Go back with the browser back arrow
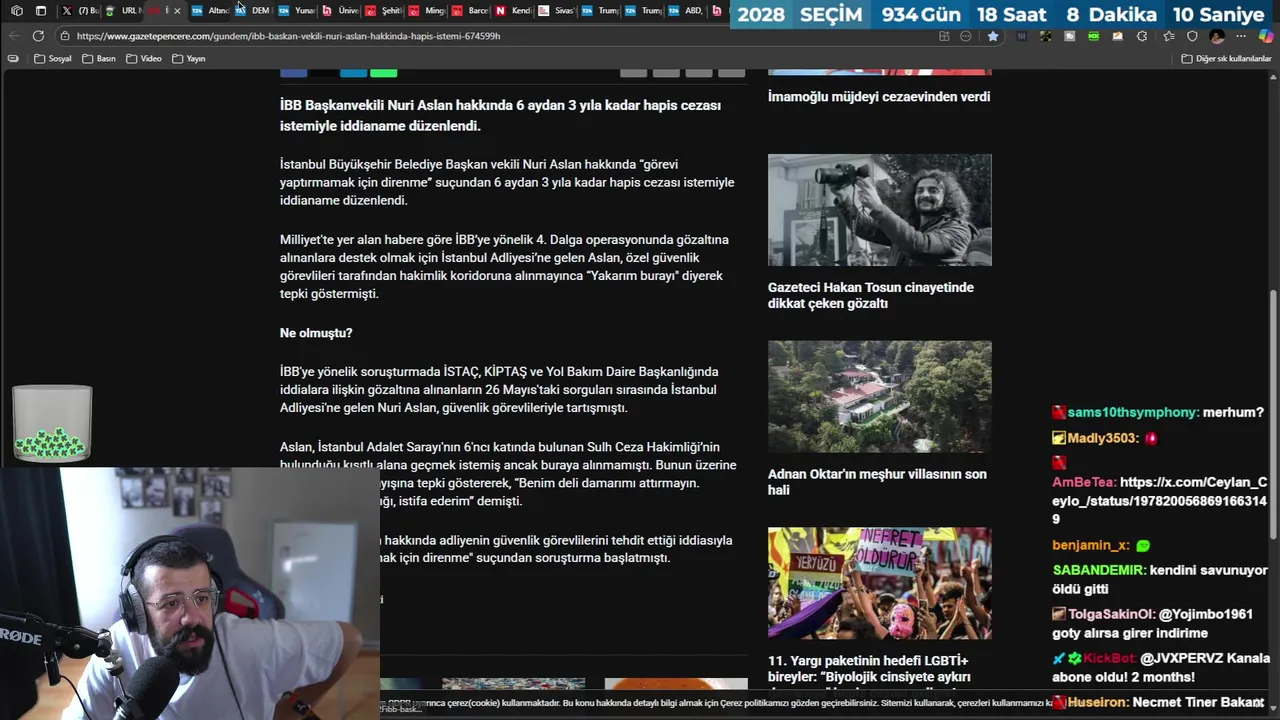 [13, 36]
